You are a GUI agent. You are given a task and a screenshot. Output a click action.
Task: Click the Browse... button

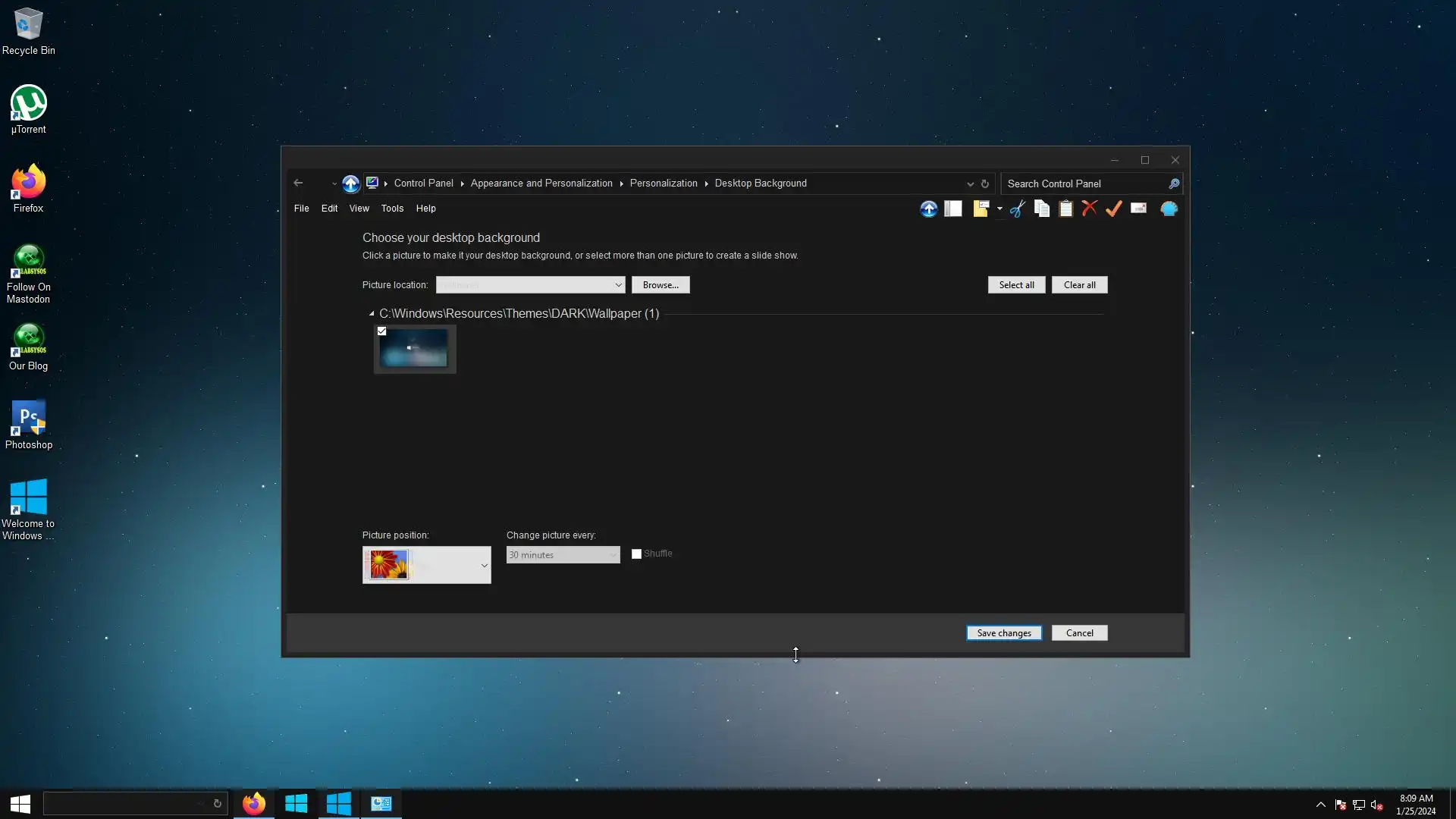point(660,285)
